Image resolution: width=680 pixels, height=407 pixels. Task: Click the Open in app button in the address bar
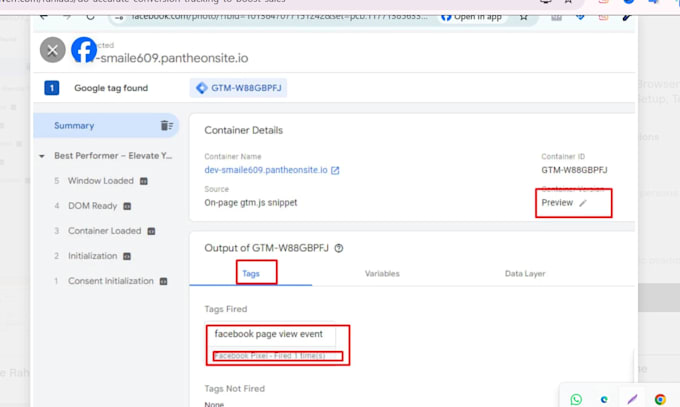(471, 17)
